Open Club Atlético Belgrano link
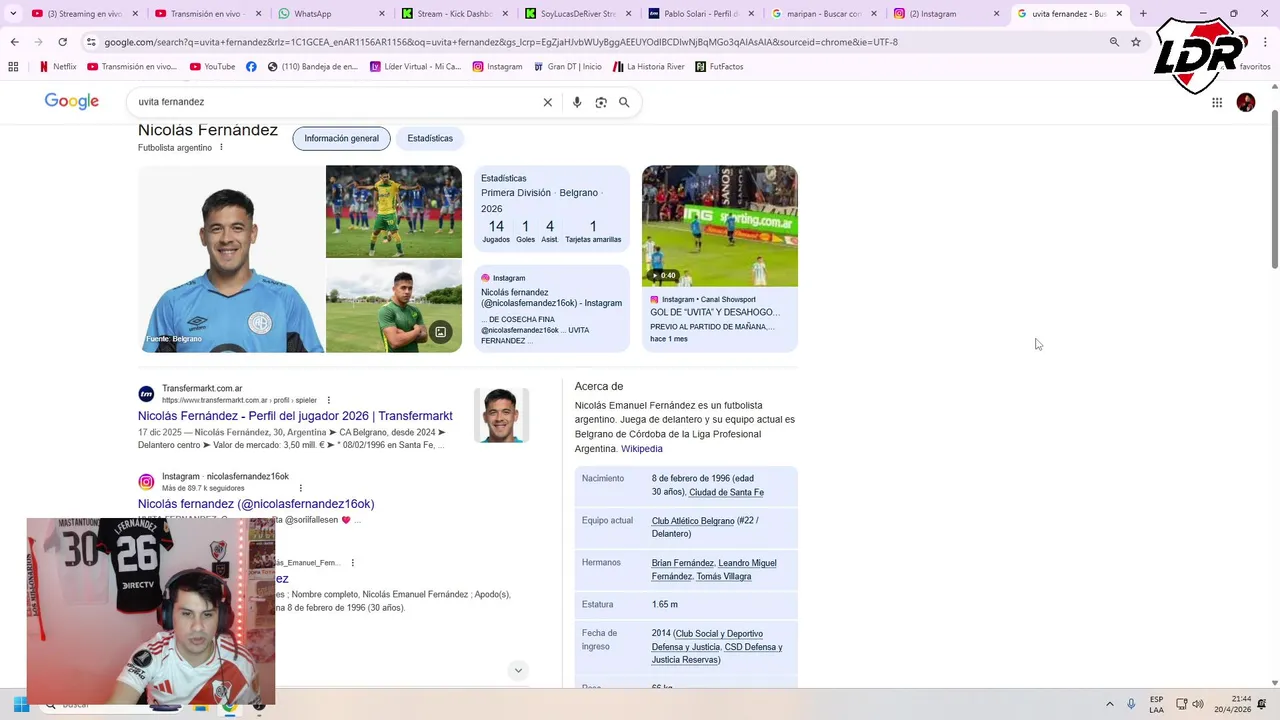Screen dimensions: 1280x720 pyautogui.click(x=693, y=521)
